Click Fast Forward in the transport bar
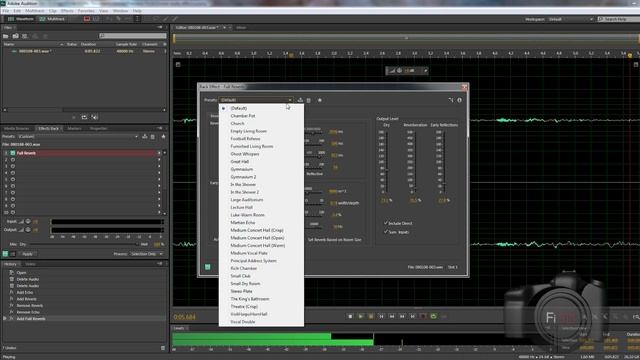This screenshot has height=360, width=640. click(402, 316)
